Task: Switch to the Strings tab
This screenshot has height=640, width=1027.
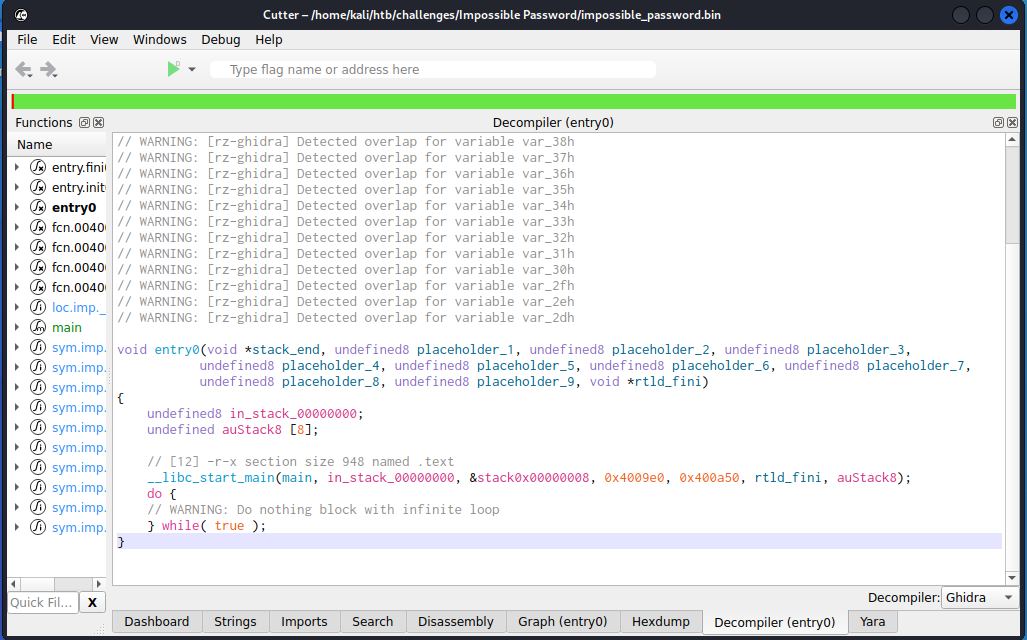Action: (x=235, y=622)
